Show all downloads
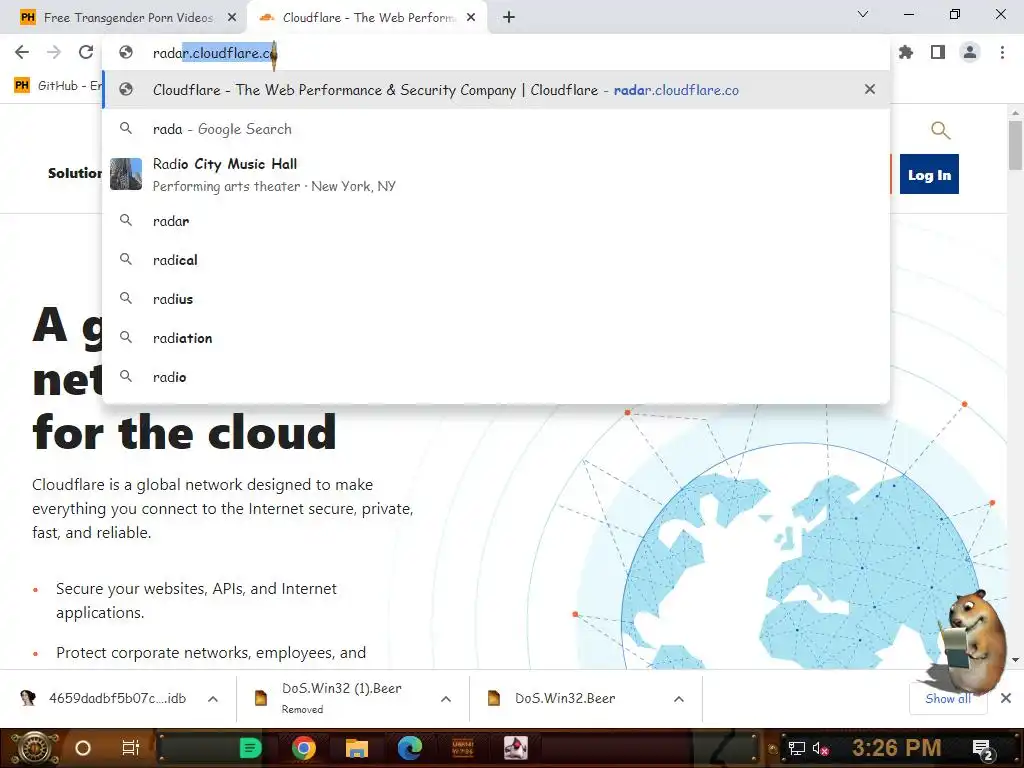Screen dimensions: 1024x768 [948, 699]
